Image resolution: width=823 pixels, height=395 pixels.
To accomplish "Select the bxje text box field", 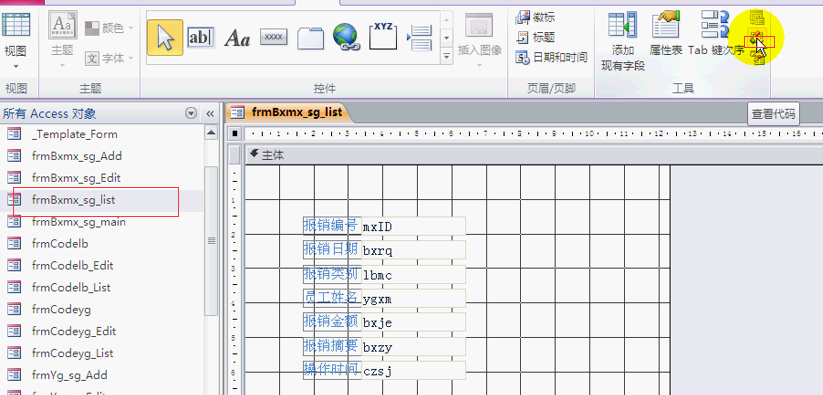I will tap(414, 323).
